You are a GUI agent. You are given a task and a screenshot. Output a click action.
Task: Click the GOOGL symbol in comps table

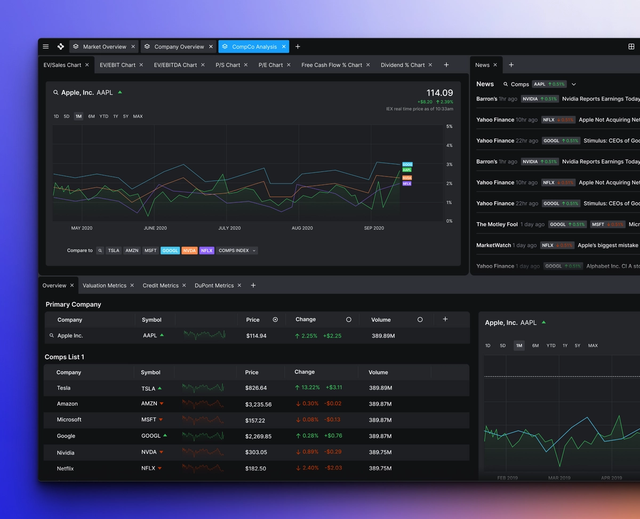[x=151, y=436]
